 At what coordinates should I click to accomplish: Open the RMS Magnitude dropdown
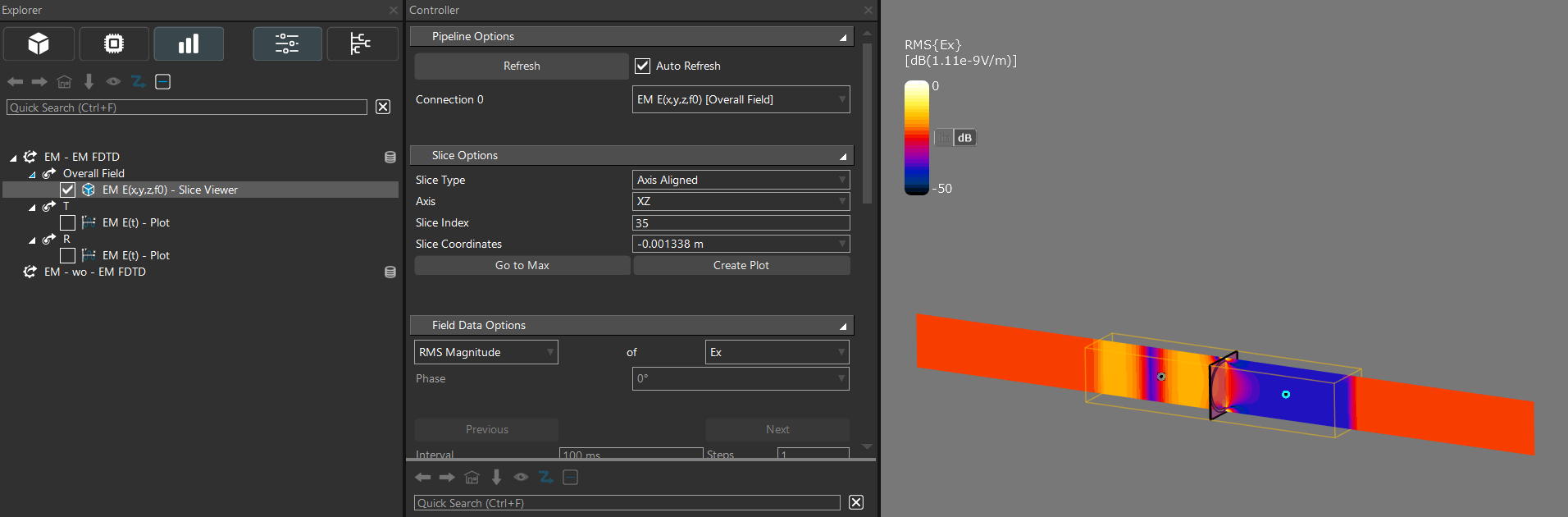[x=485, y=352]
